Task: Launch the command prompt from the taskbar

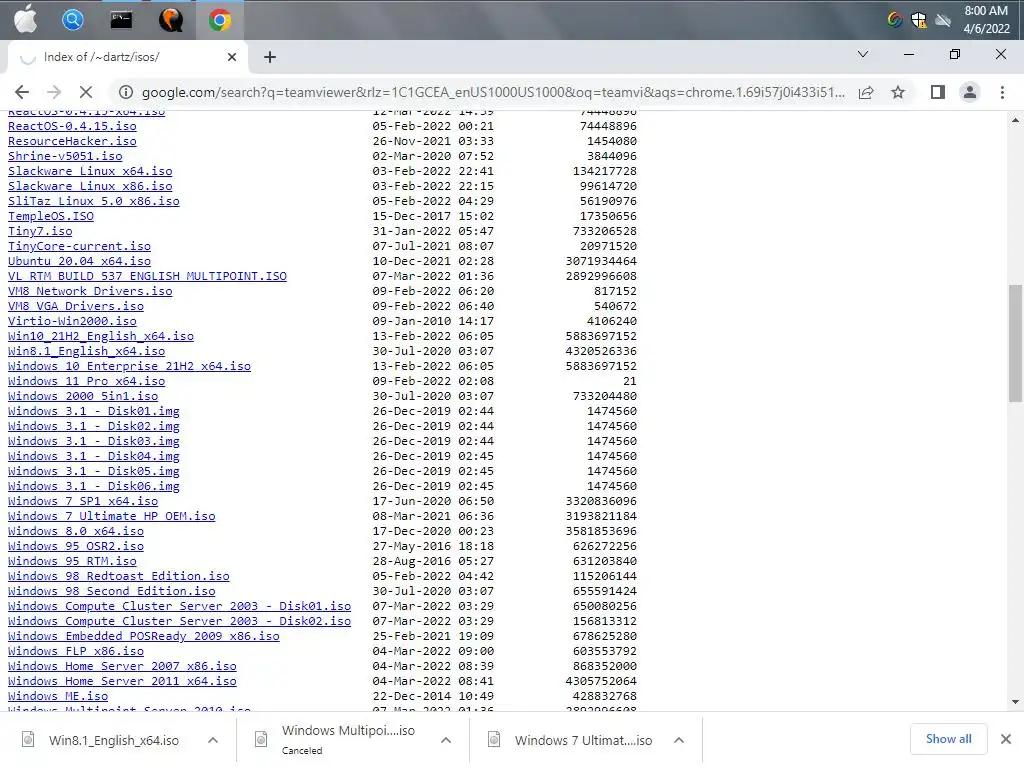Action: (121, 20)
